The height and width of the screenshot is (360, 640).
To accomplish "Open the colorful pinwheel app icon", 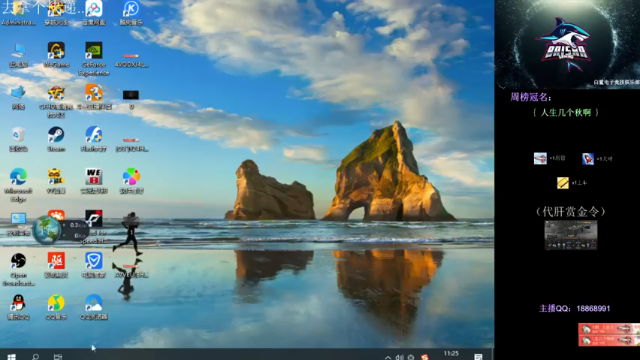I will 131,181.
